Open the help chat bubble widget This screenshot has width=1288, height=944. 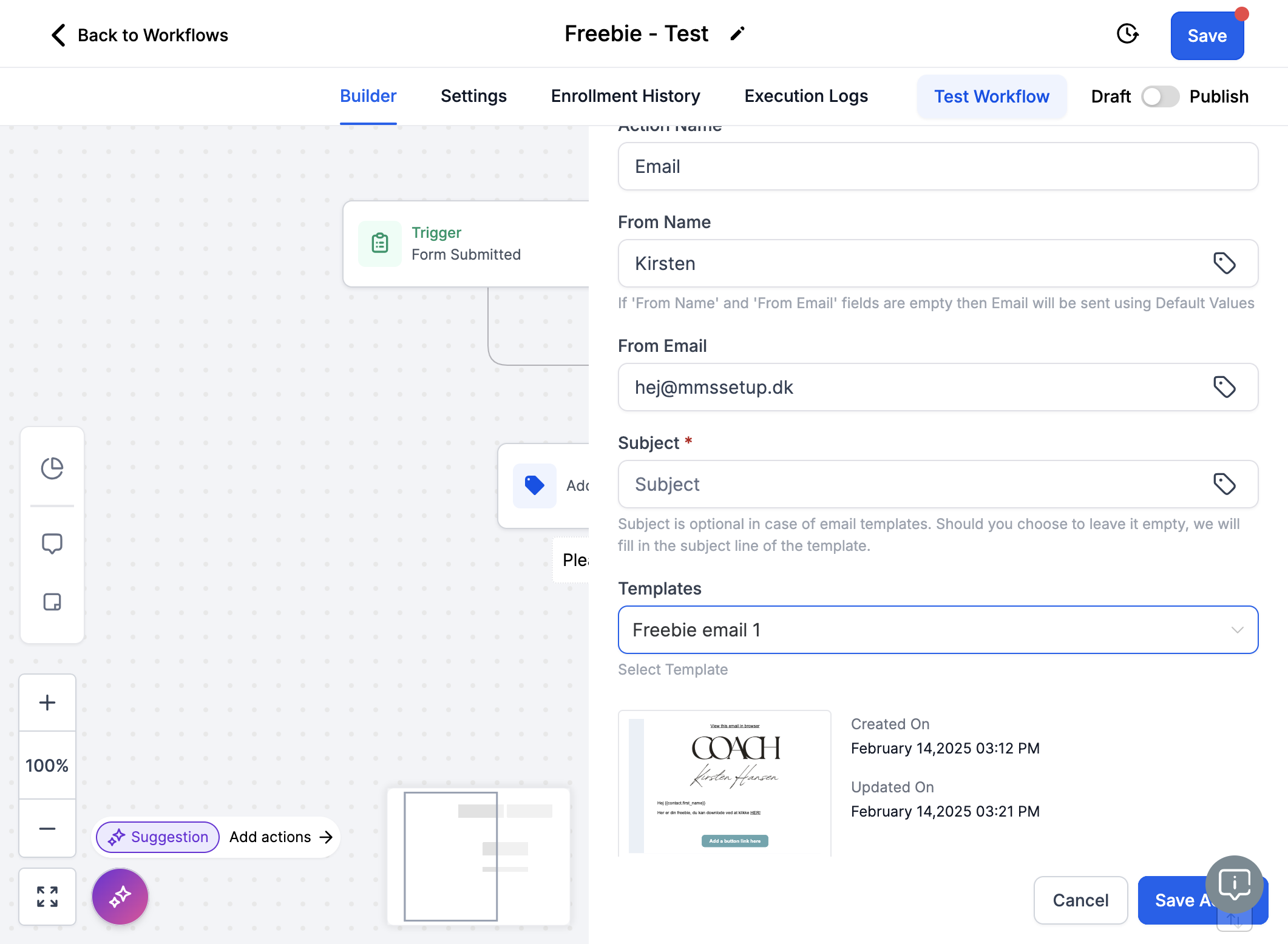pos(1235,885)
